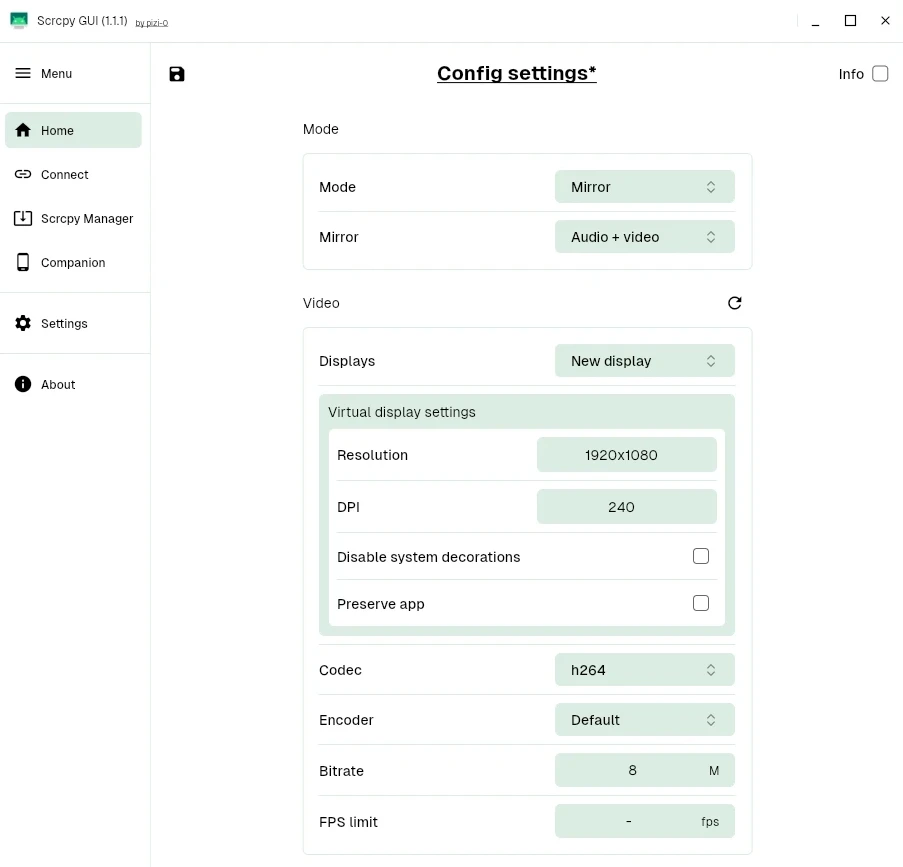The width and height of the screenshot is (903, 867).
Task: Click the Companion phone icon
Action: [x=23, y=262]
